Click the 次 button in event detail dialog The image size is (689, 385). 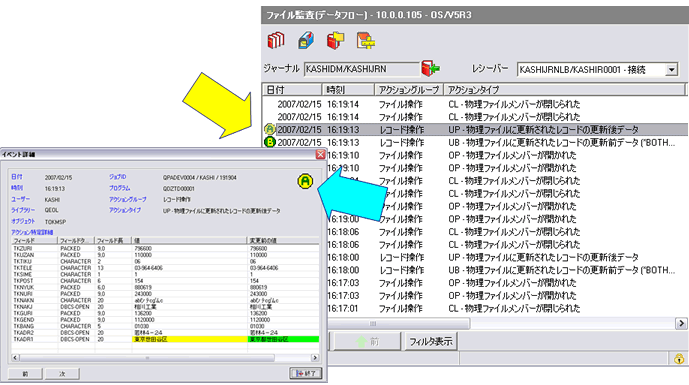point(62,374)
